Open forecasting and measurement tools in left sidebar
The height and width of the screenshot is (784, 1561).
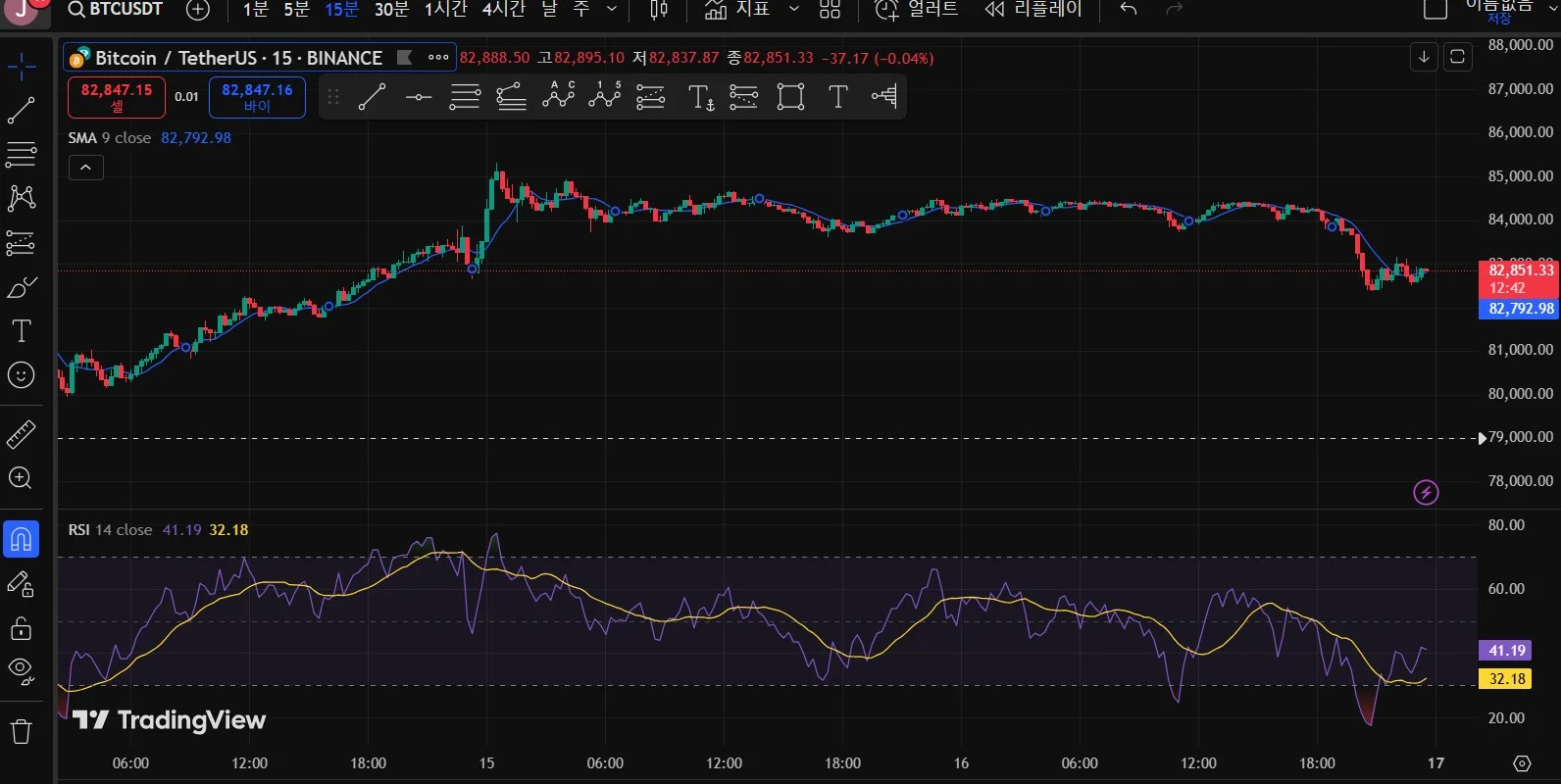tap(21, 242)
